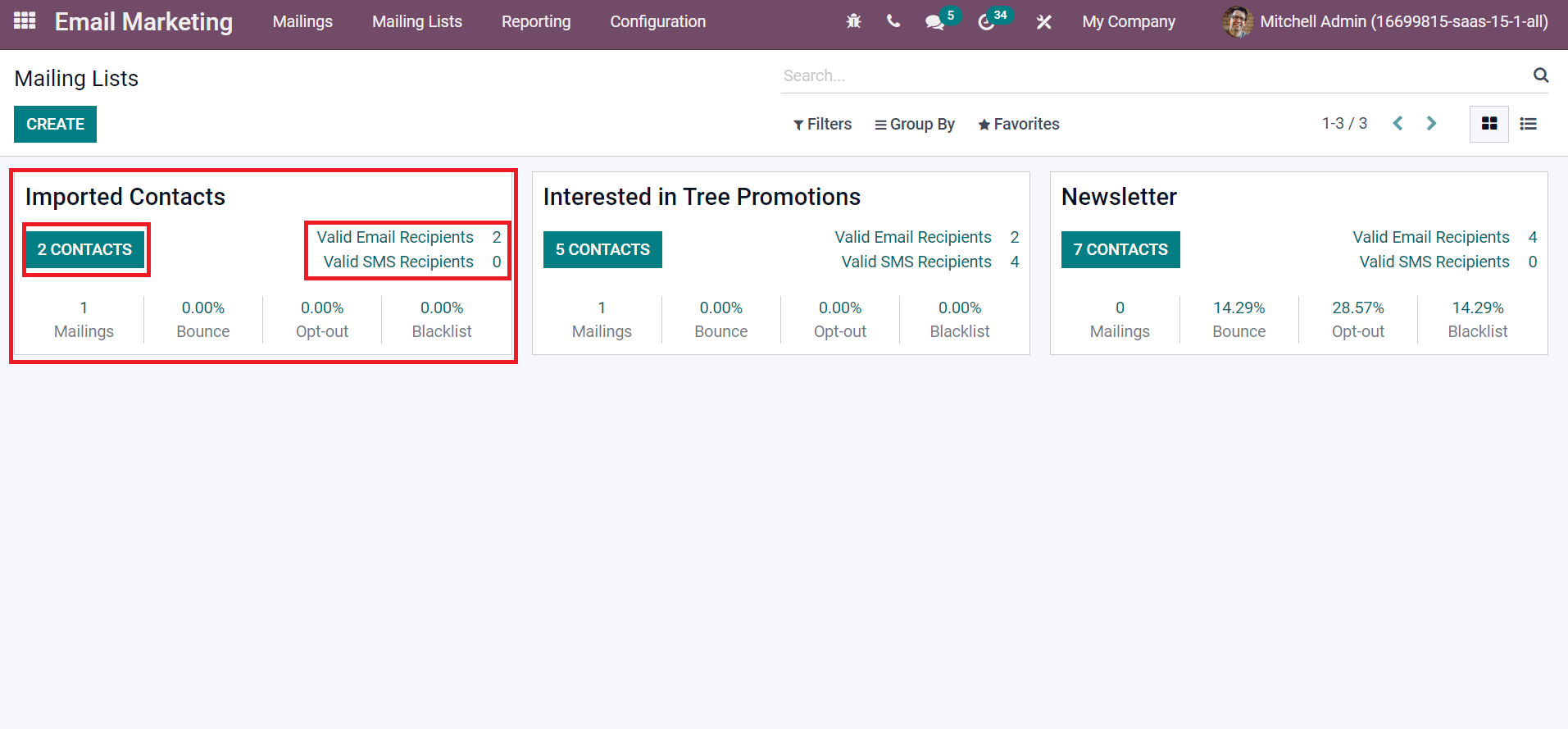Click the debug bug icon

tap(853, 21)
